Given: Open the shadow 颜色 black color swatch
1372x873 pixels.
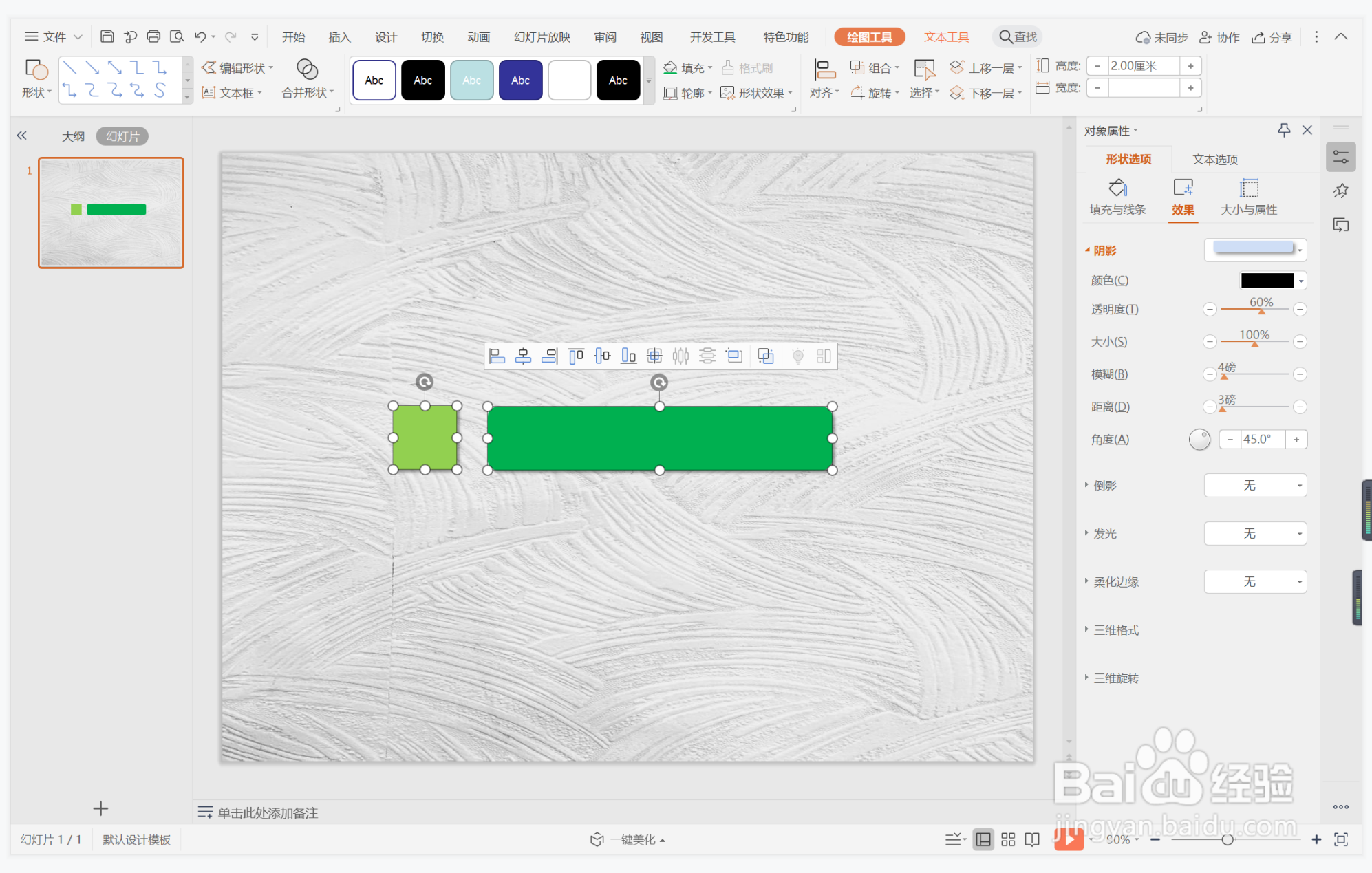Looking at the screenshot, I should pos(1272,280).
